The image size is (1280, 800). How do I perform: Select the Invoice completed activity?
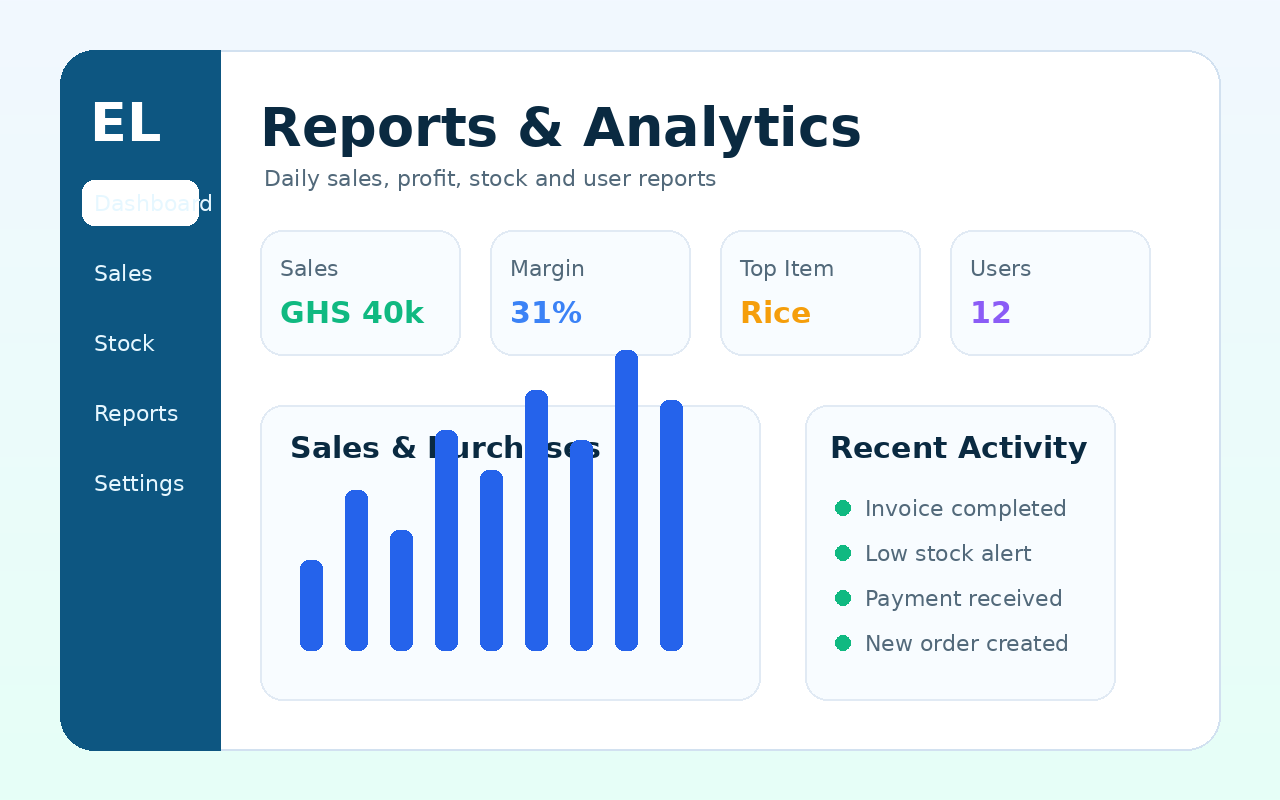point(965,508)
